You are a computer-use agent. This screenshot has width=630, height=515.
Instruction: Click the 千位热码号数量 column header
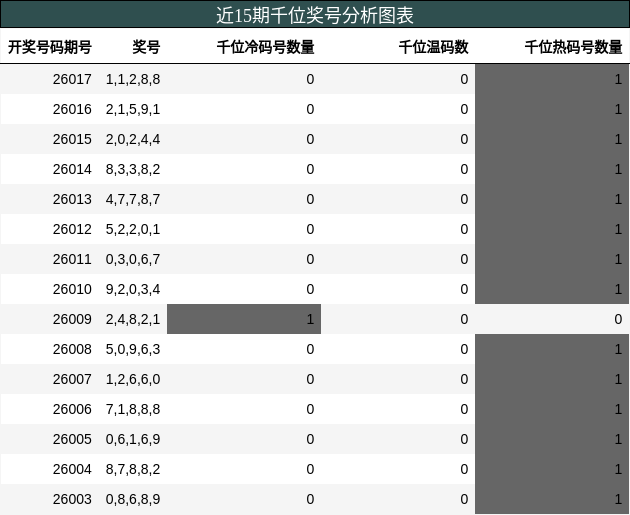(x=573, y=47)
